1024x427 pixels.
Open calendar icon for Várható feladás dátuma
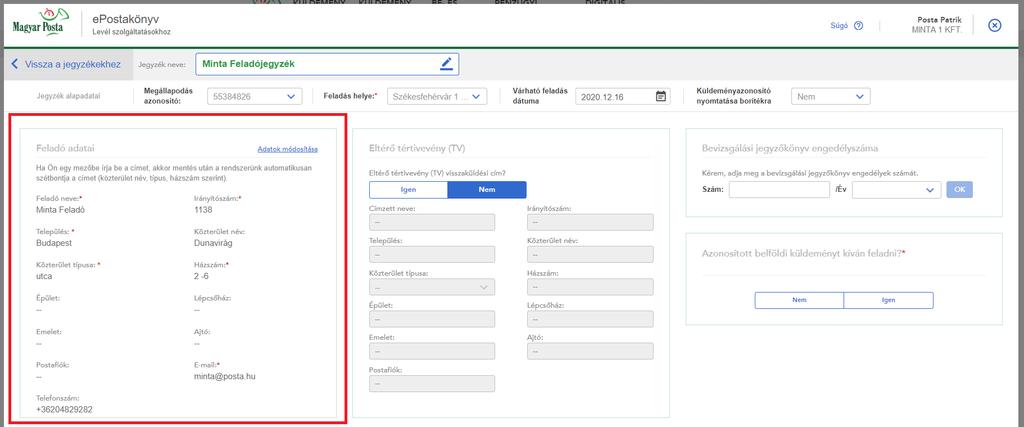click(x=661, y=97)
